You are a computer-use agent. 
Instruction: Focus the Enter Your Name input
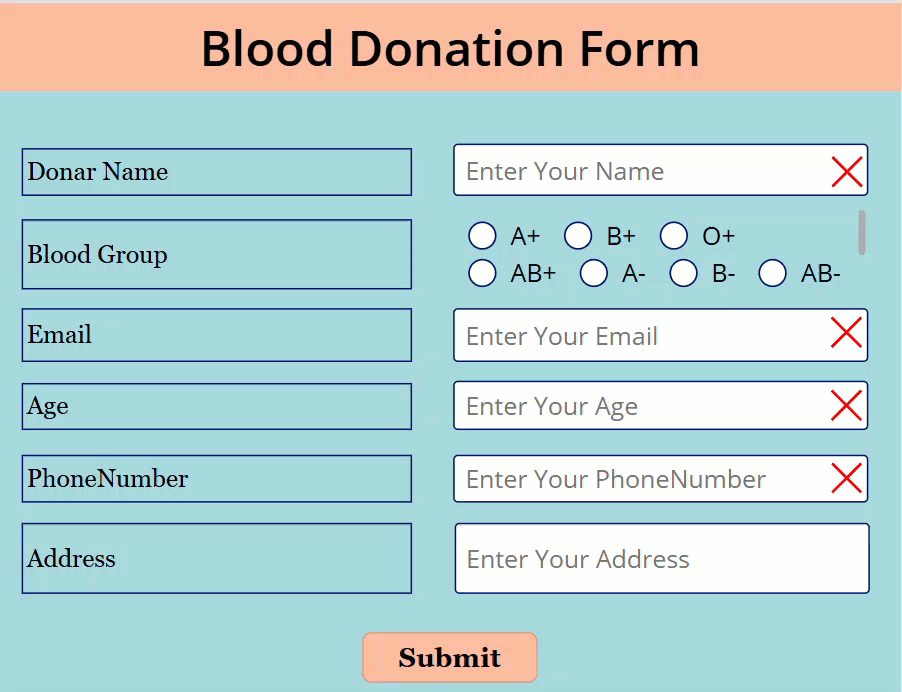point(641,170)
